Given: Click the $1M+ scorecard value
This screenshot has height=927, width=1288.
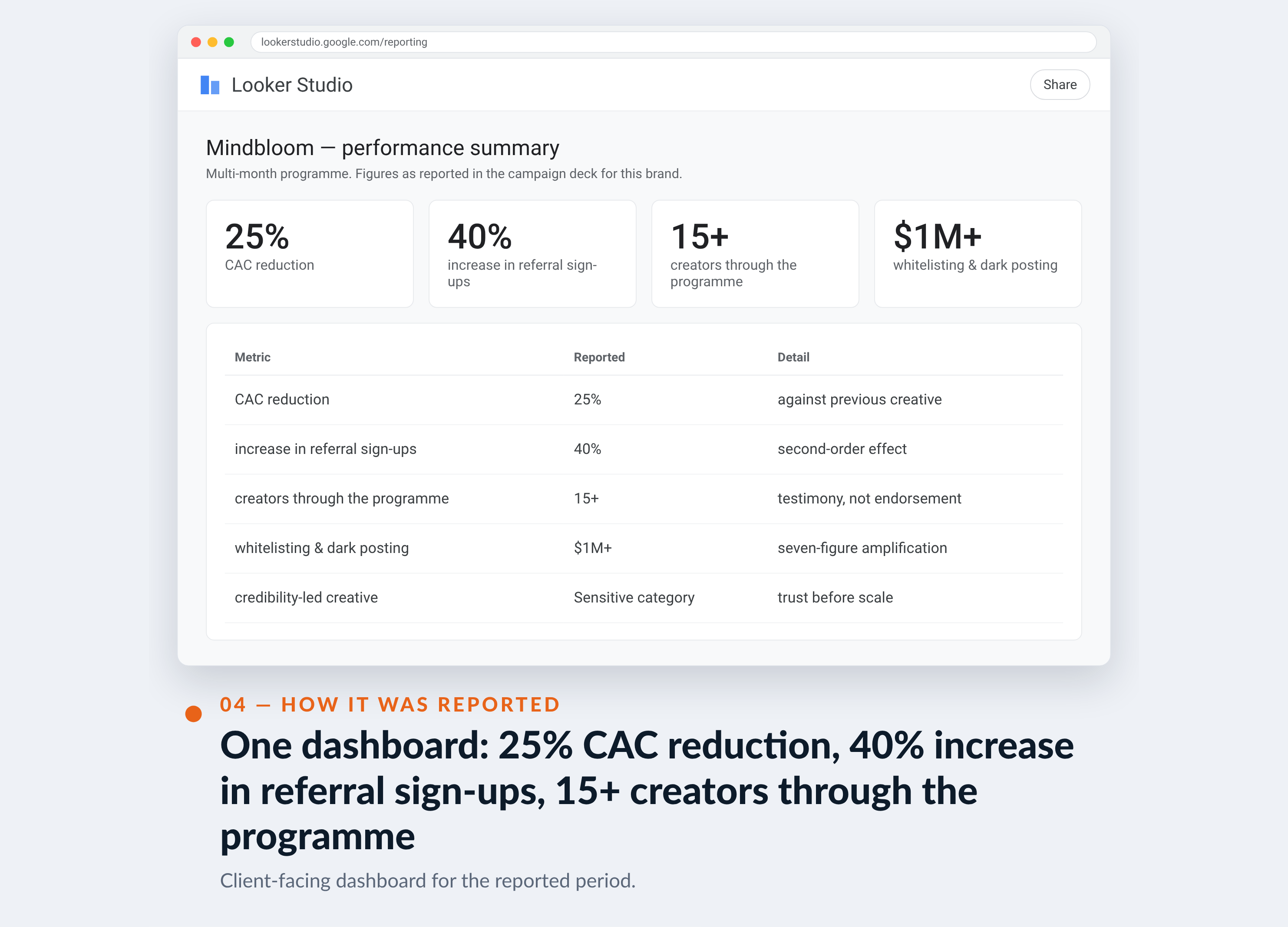Looking at the screenshot, I should 937,236.
